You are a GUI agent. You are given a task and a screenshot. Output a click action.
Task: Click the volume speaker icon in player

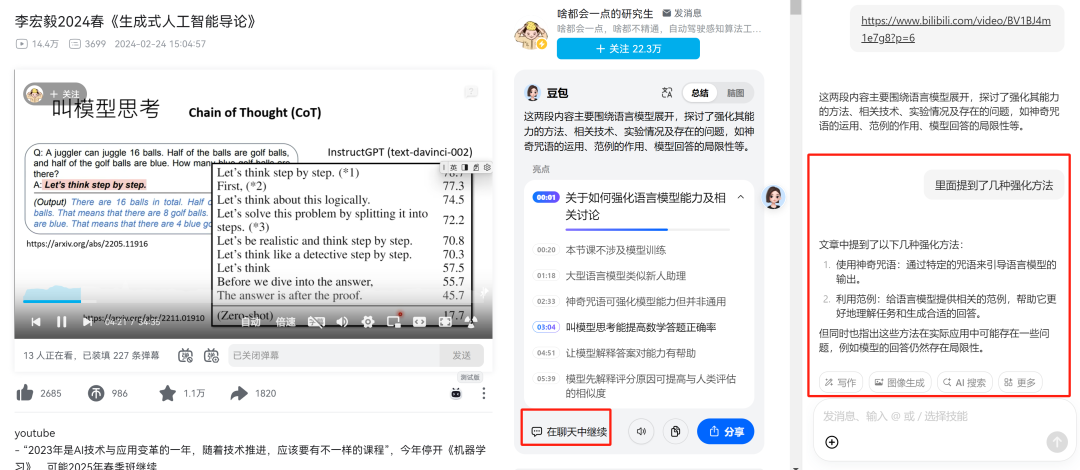(342, 321)
